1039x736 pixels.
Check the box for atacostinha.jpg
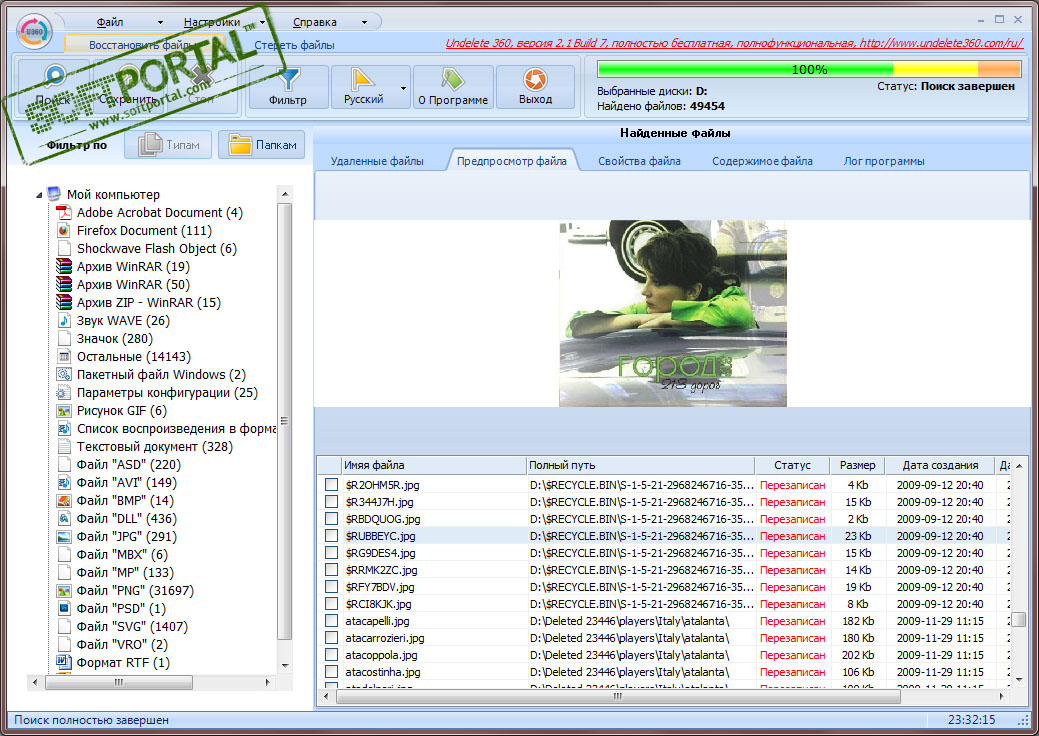pos(331,672)
